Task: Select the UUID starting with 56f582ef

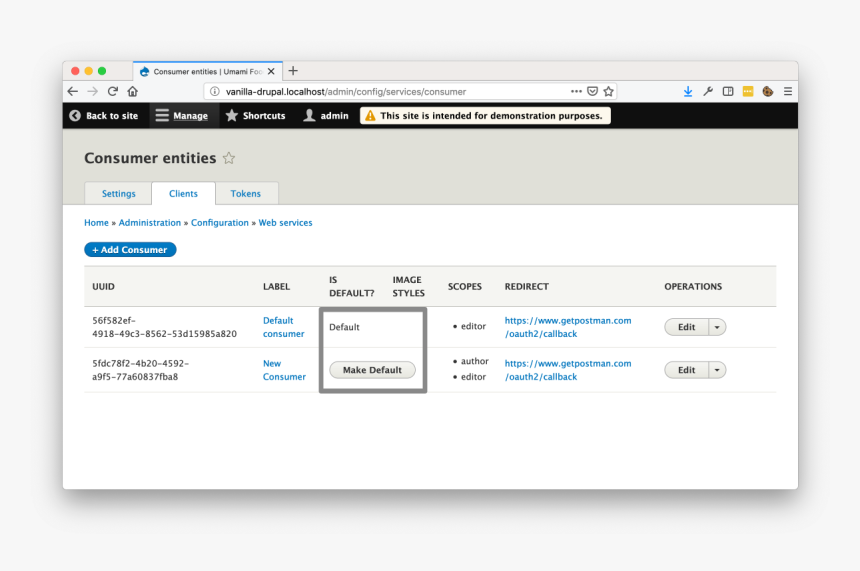Action: (165, 327)
